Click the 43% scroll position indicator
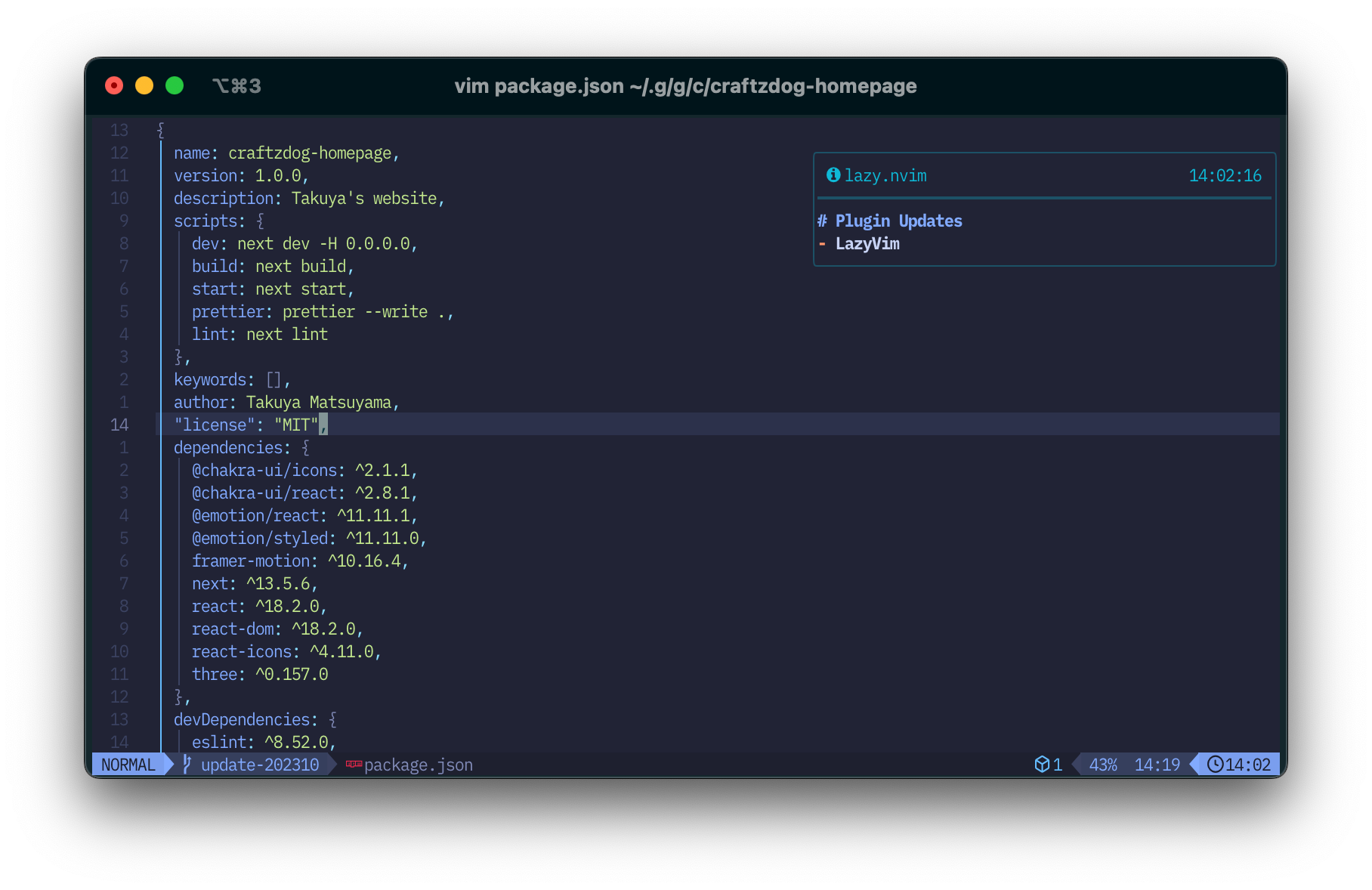 [1103, 765]
